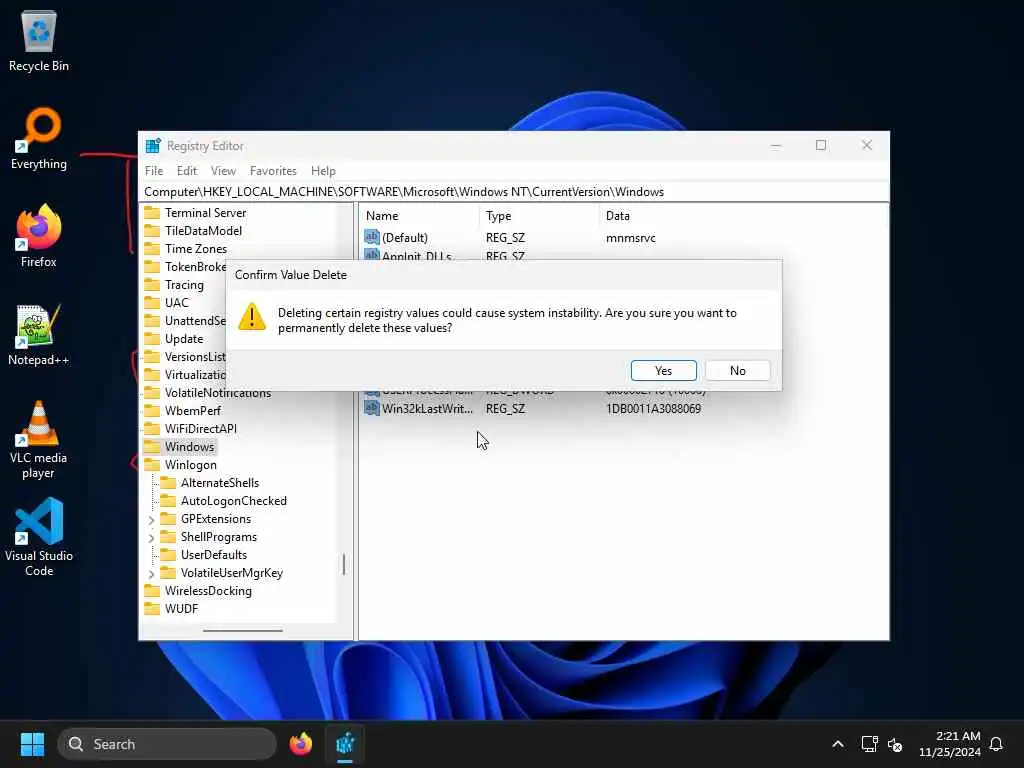Open the Firefox desktop shortcut

39,236
